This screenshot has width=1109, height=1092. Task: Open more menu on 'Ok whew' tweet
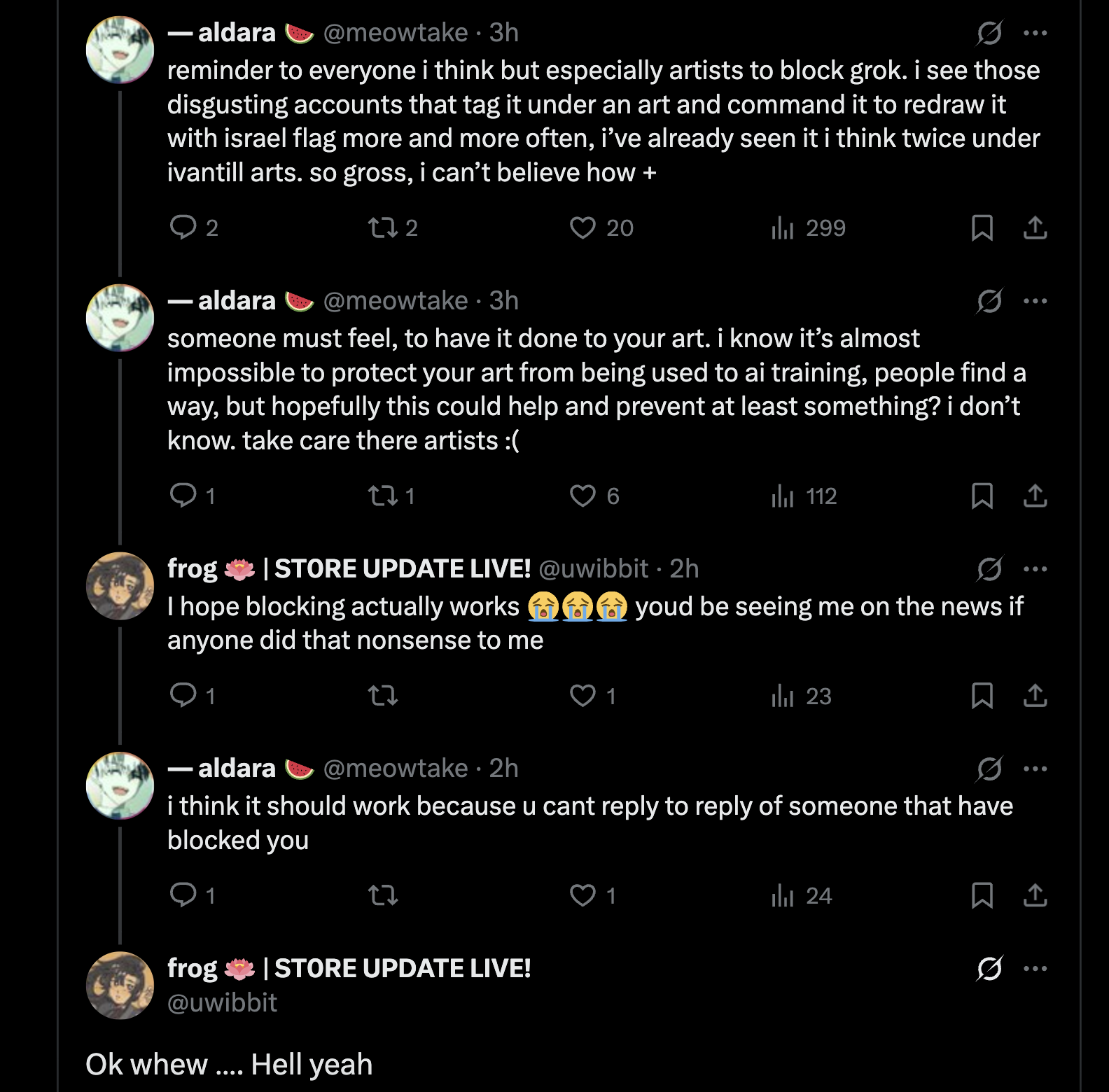[1035, 969]
